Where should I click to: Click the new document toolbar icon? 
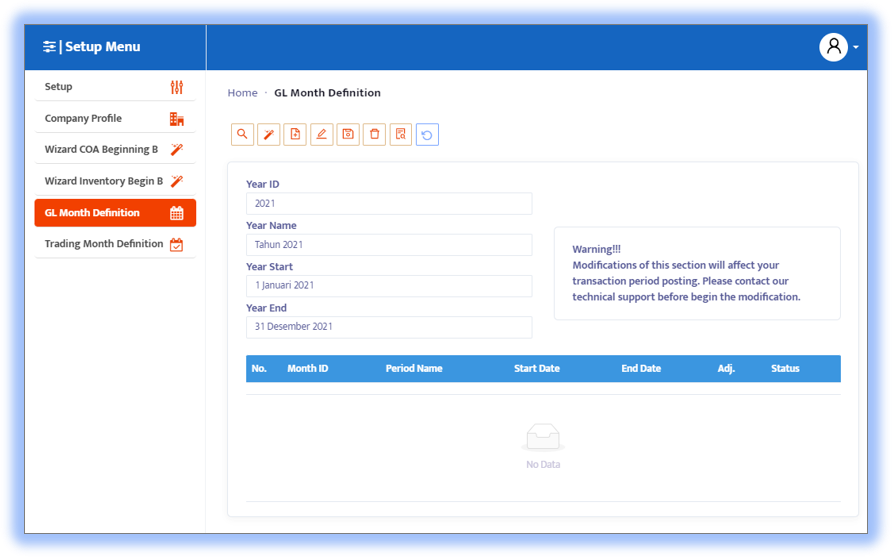(295, 134)
